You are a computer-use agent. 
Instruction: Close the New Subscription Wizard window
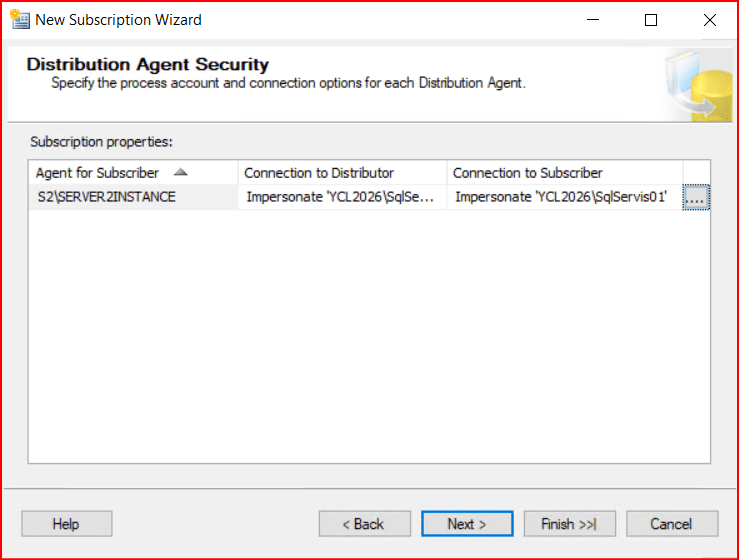click(709, 20)
